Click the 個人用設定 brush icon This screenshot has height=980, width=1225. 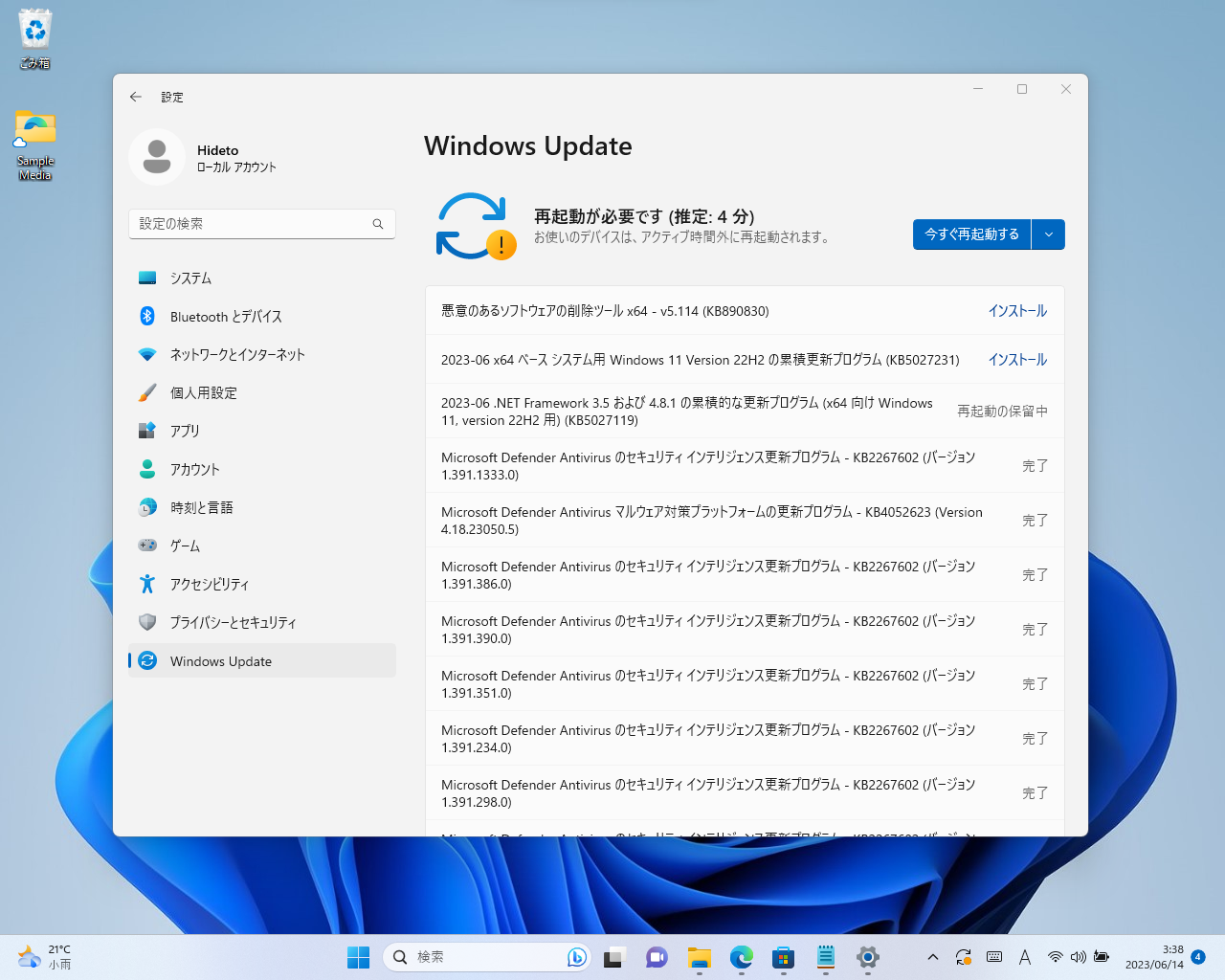(x=147, y=392)
